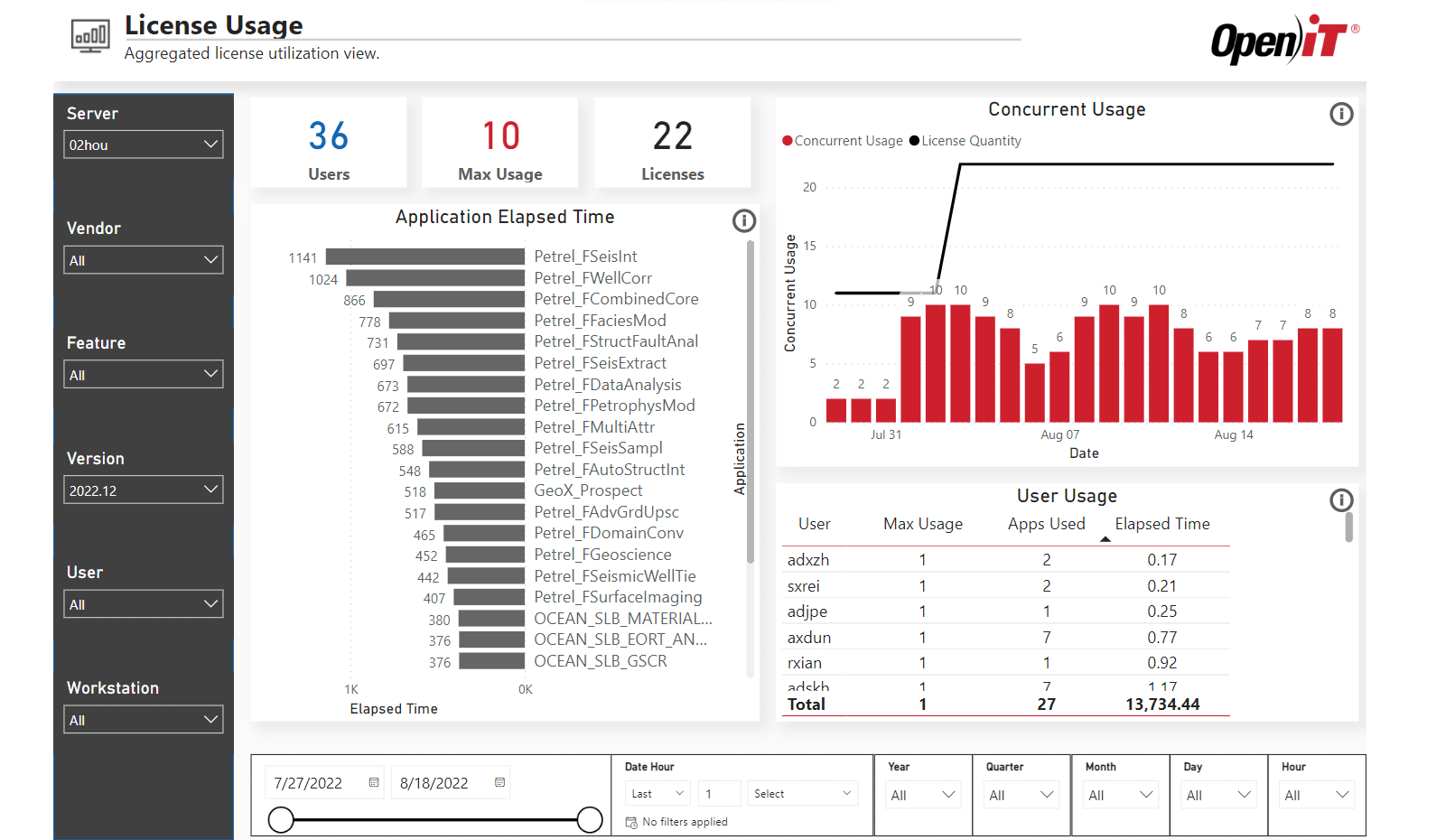Click the Petrel_FDataAnalysis label

607,385
